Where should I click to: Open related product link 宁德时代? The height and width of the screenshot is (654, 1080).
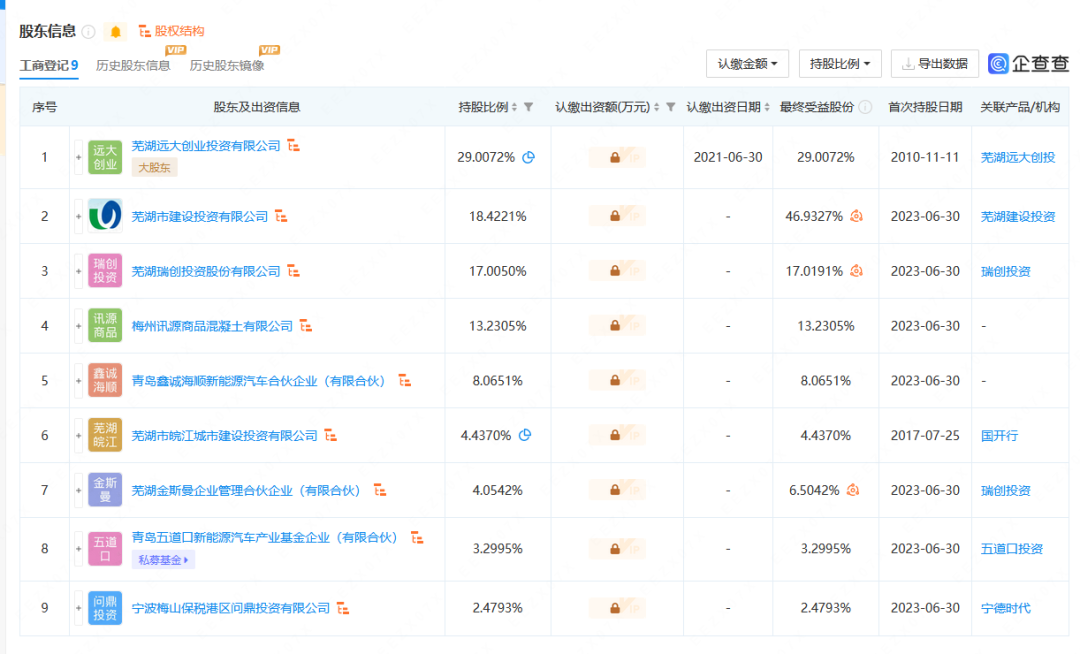click(1006, 609)
